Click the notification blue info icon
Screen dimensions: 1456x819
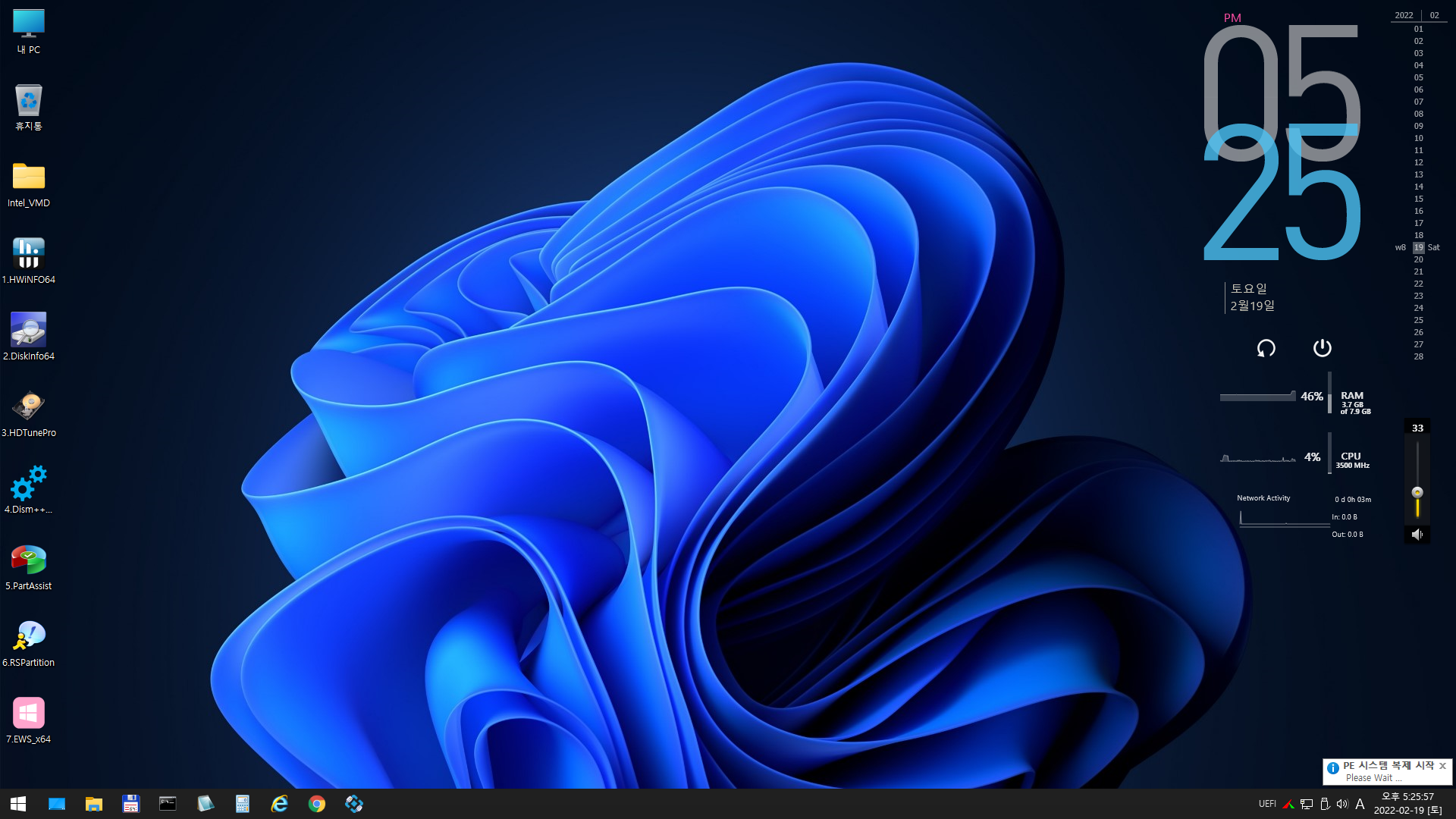(x=1333, y=768)
